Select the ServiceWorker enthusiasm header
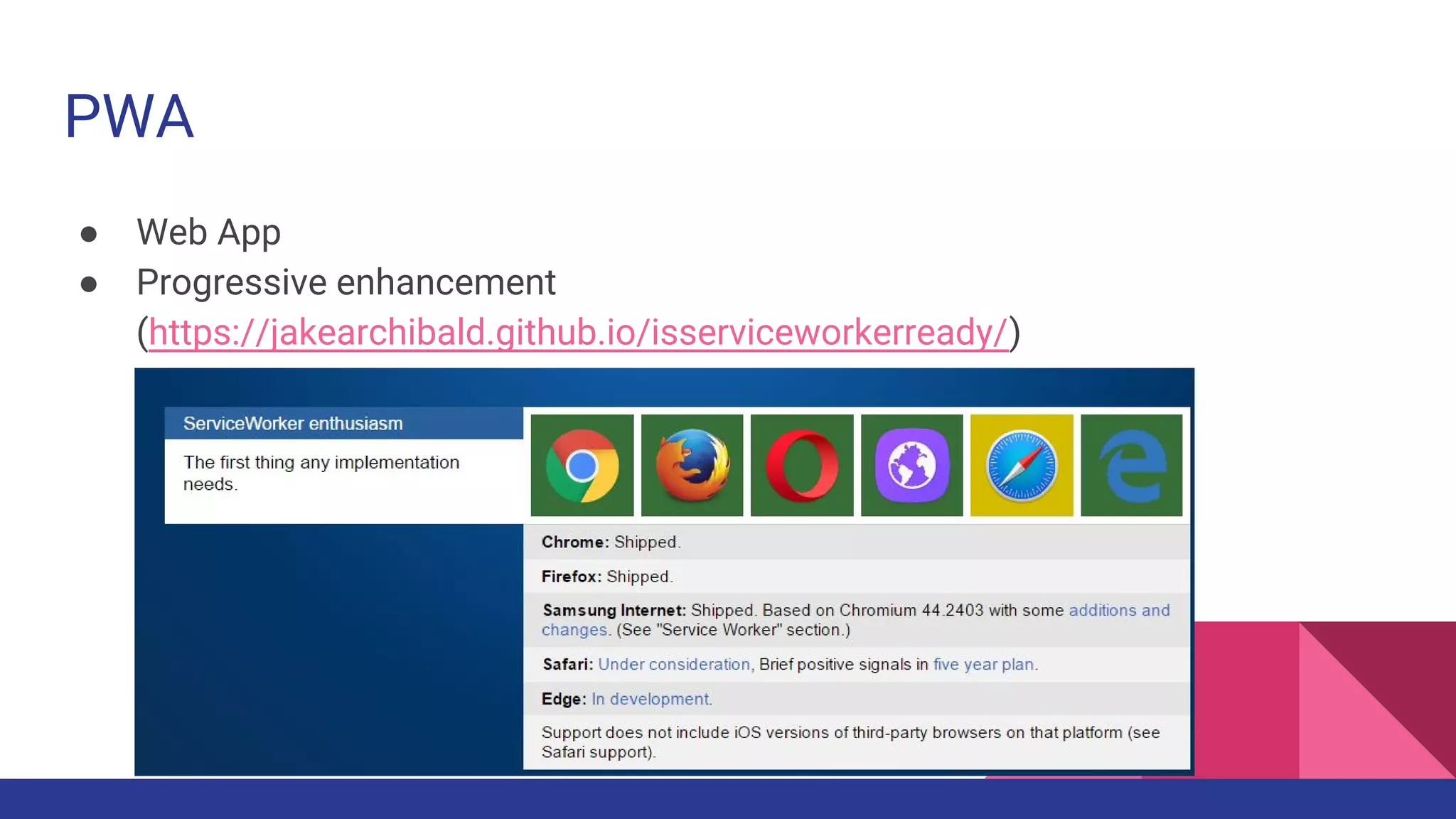This screenshot has height=819, width=1456. (x=293, y=424)
